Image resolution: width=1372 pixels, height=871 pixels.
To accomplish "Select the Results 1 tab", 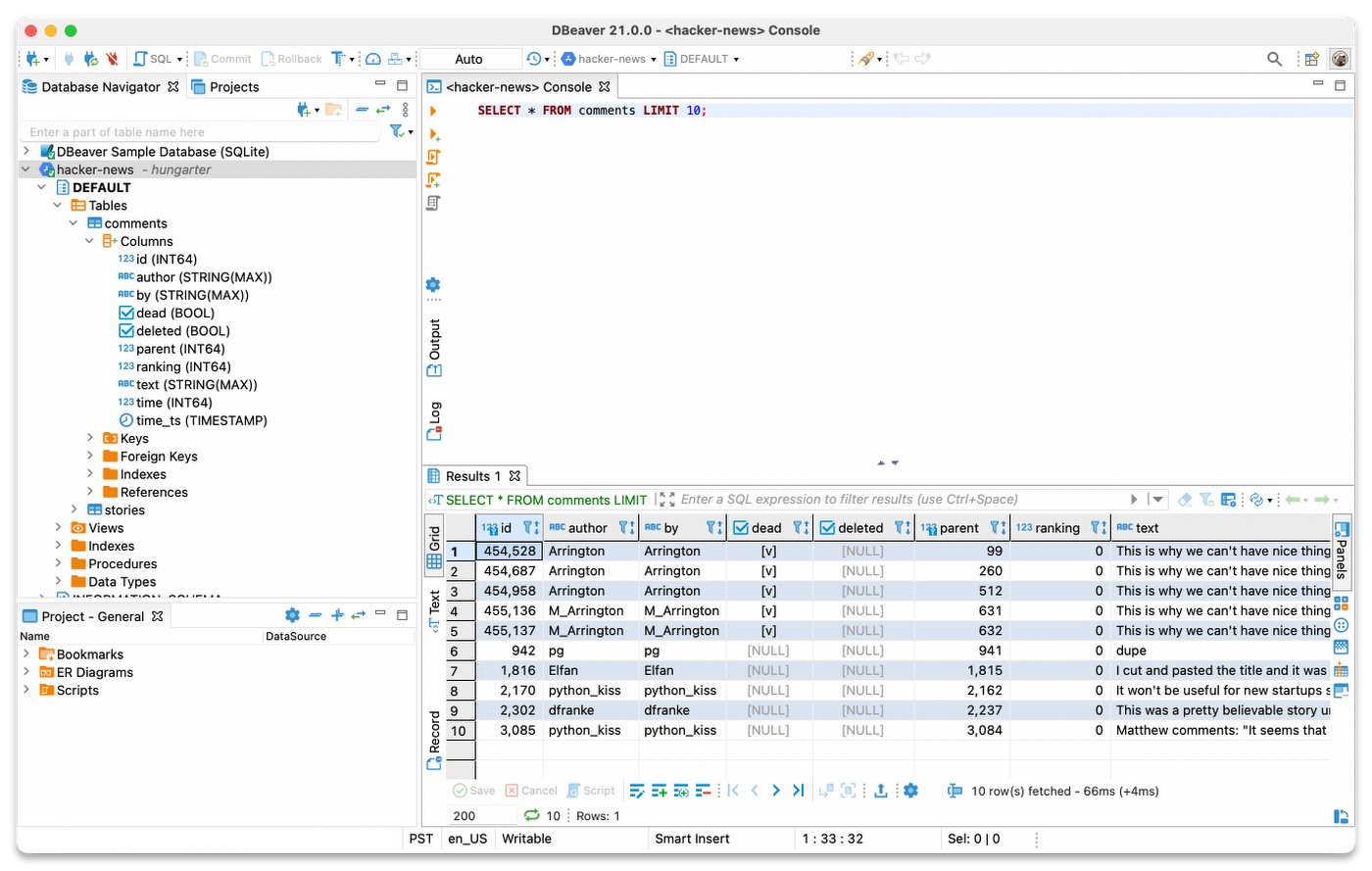I will coord(474,476).
